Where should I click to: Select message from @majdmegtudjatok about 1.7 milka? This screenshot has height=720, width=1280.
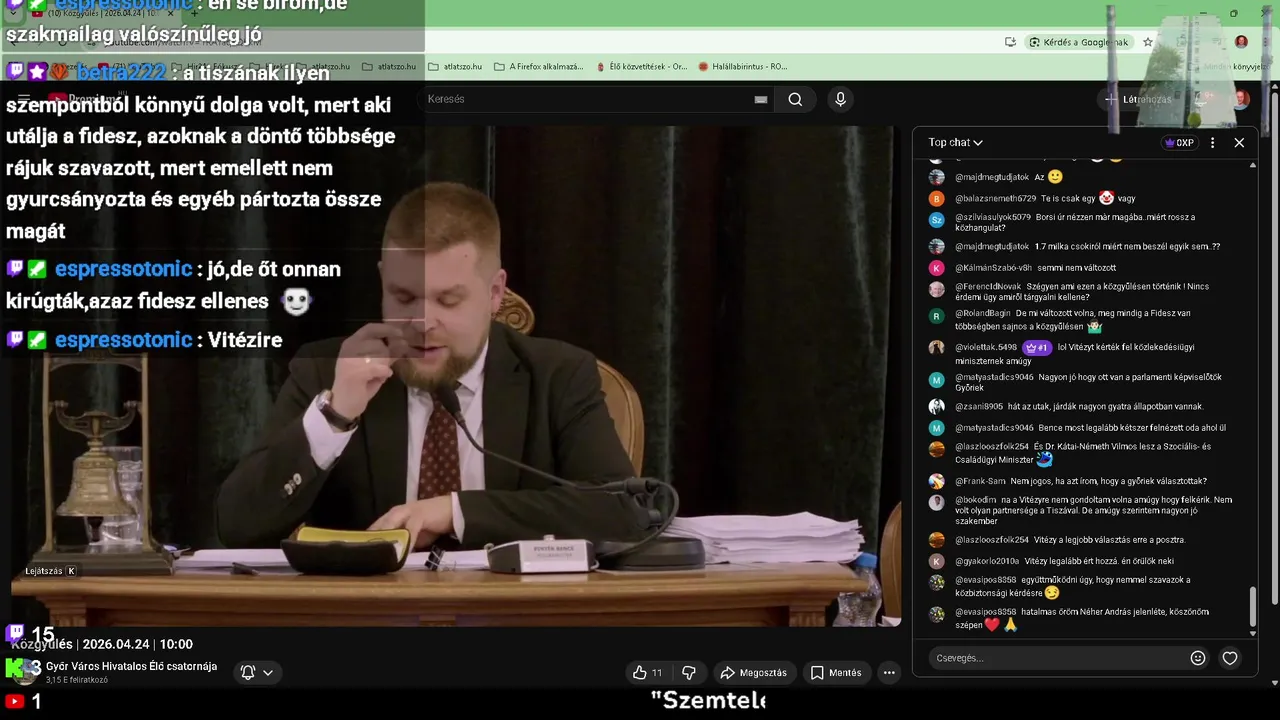[1087, 246]
